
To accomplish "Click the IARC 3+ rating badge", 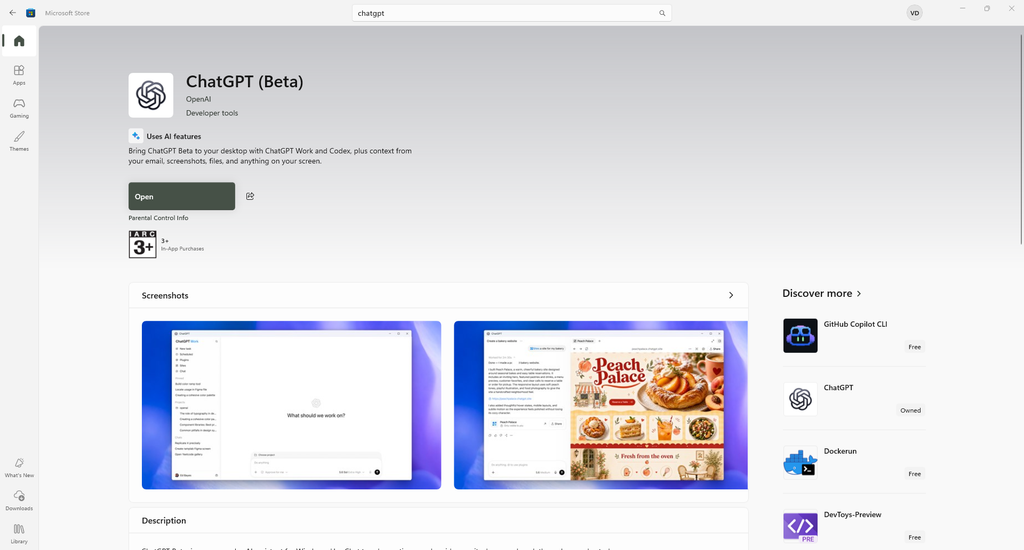I will (x=142, y=244).
